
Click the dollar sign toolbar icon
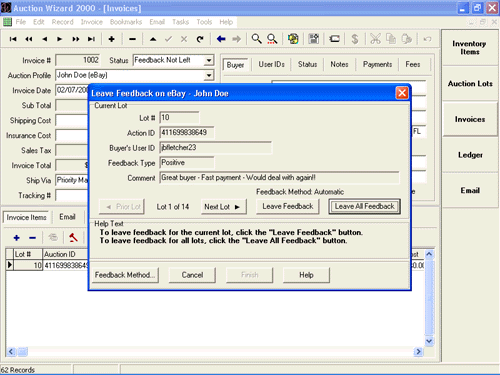(355, 39)
